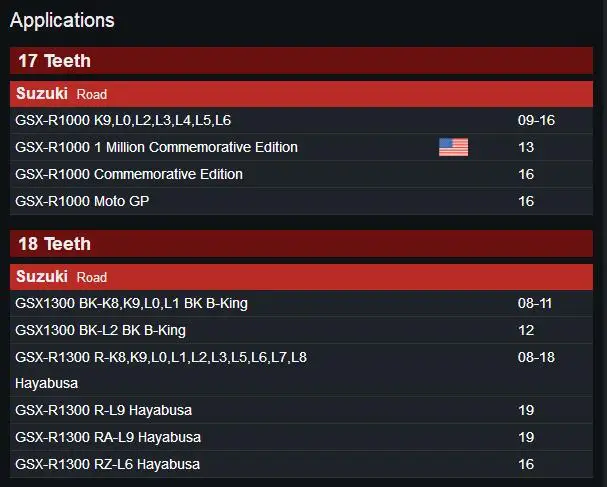Click the 08-18 year range for Hayabusa

(x=536, y=357)
